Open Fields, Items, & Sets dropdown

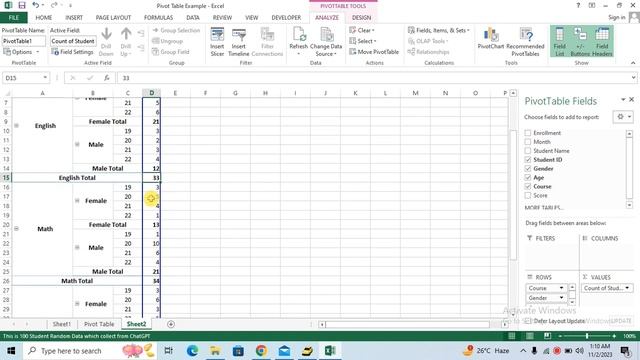point(439,30)
